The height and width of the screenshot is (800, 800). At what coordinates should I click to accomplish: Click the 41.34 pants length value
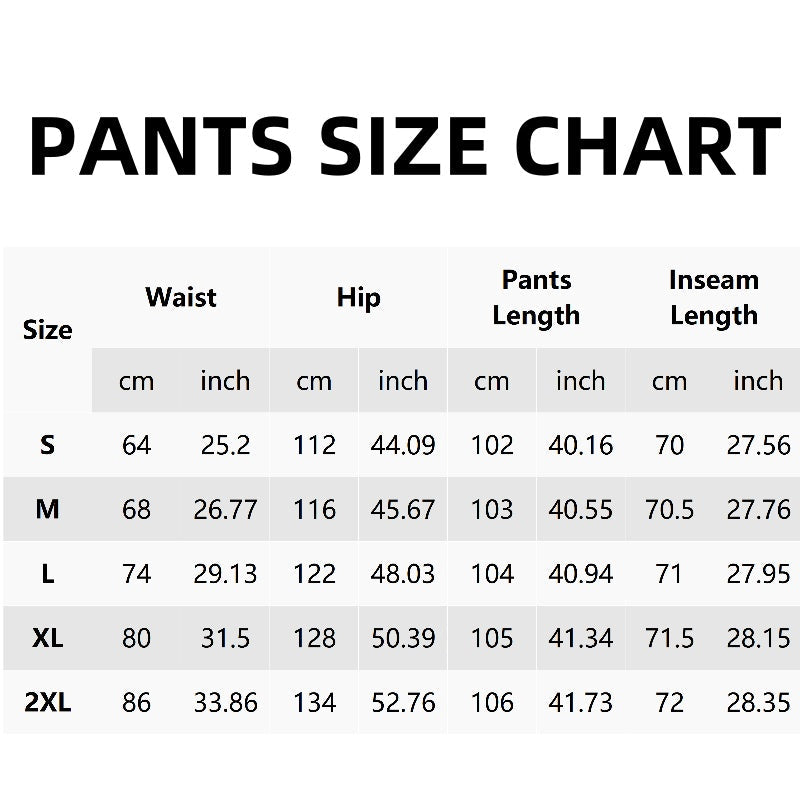[x=580, y=638]
